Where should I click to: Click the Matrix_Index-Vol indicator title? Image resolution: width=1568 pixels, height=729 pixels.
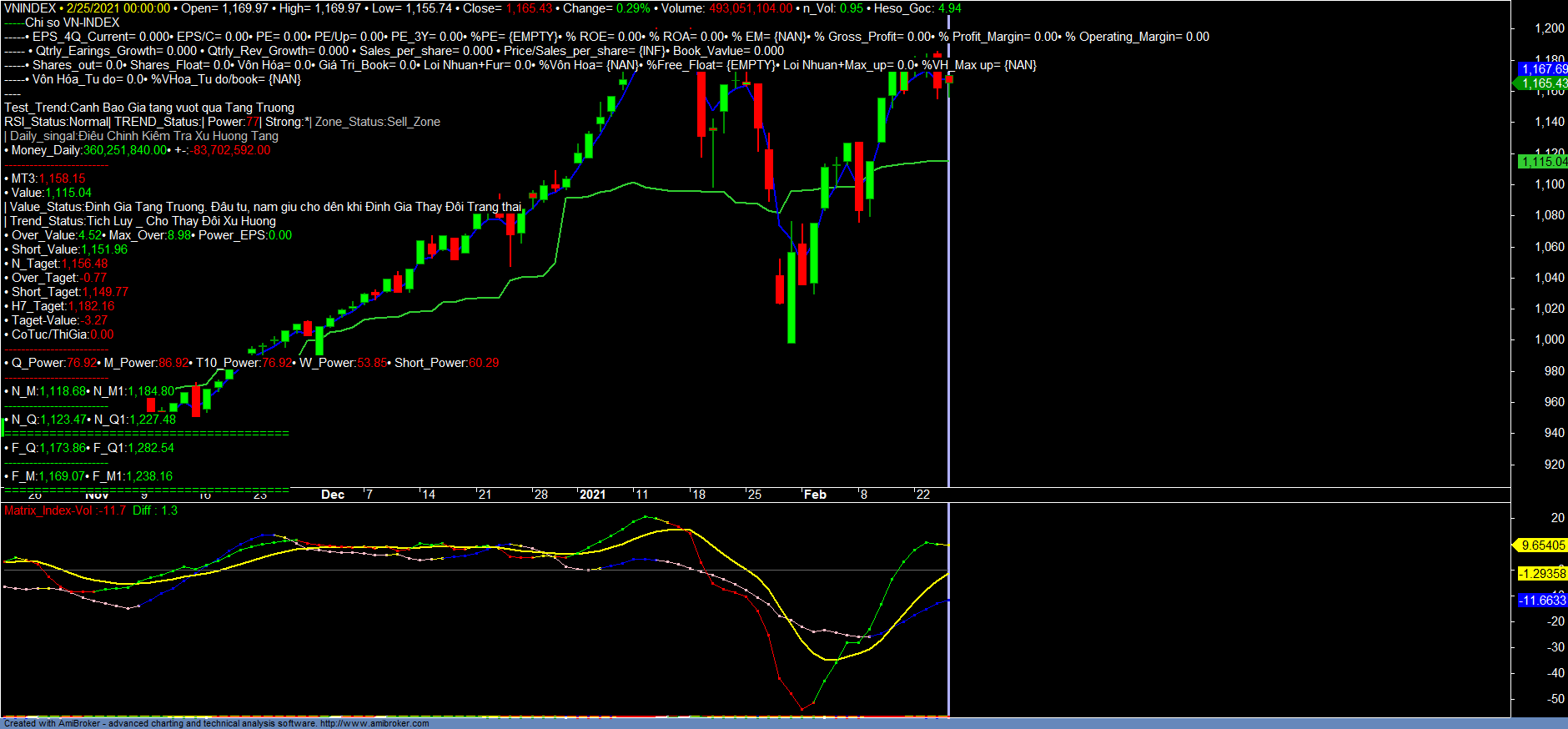(x=48, y=510)
